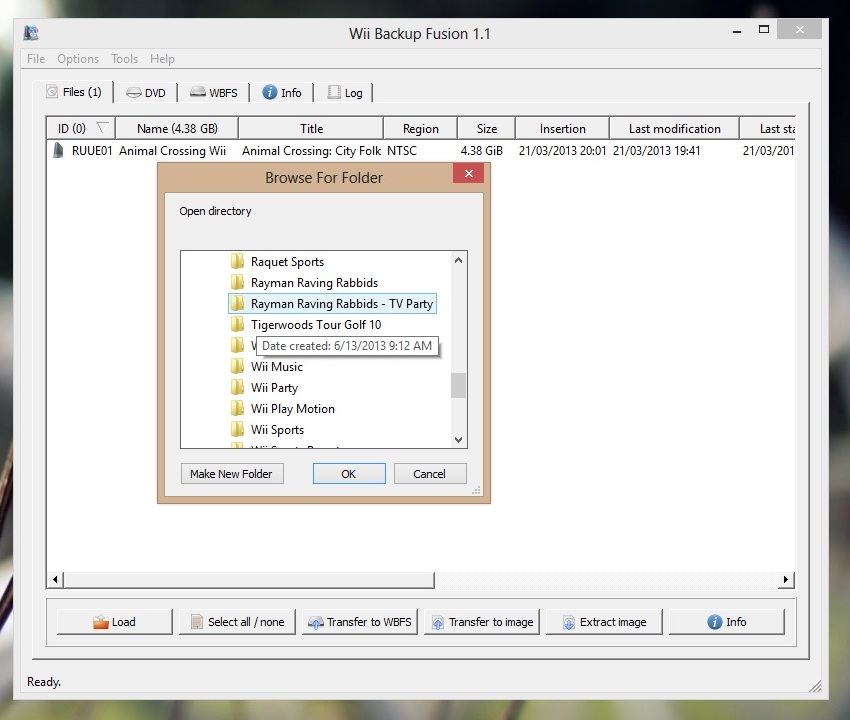Click the disc icon beside RUUE01
This screenshot has width=850, height=720.
(x=58, y=150)
